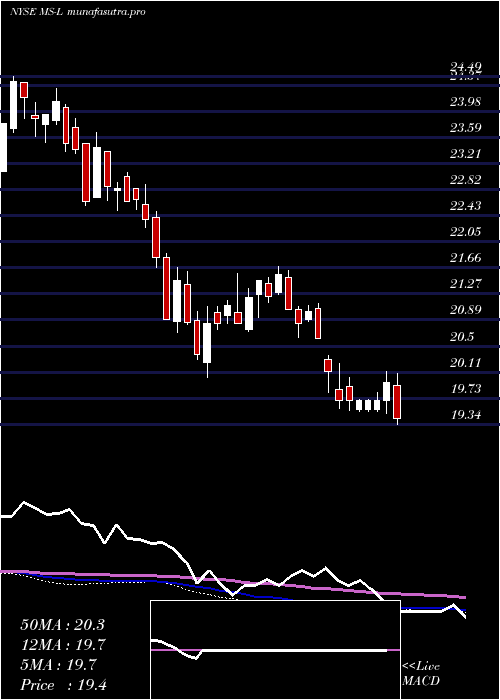The image size is (500, 700).
Task: Select the 23.21 price axis label
Action: point(466,154)
